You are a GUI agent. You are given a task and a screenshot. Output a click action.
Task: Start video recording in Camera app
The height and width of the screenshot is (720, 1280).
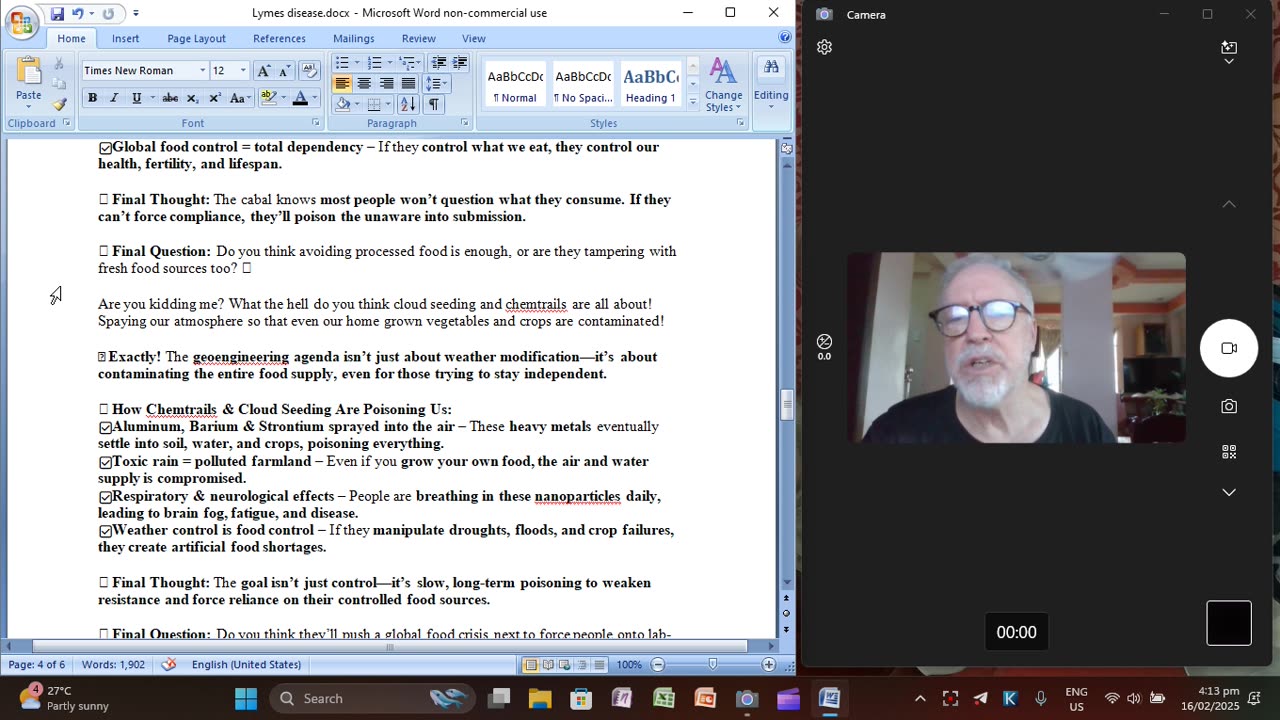click(1229, 348)
